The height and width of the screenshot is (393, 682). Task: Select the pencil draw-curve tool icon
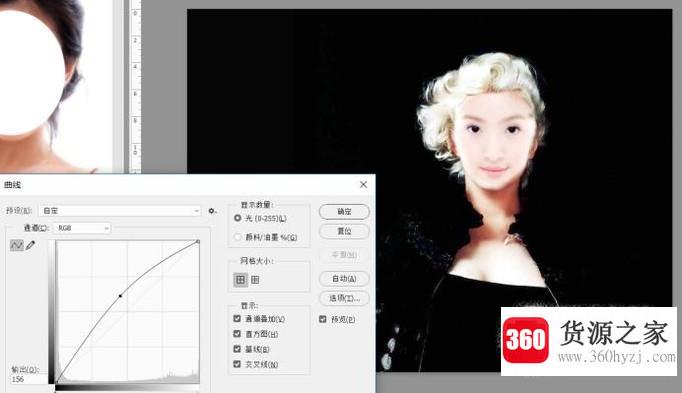tap(30, 245)
